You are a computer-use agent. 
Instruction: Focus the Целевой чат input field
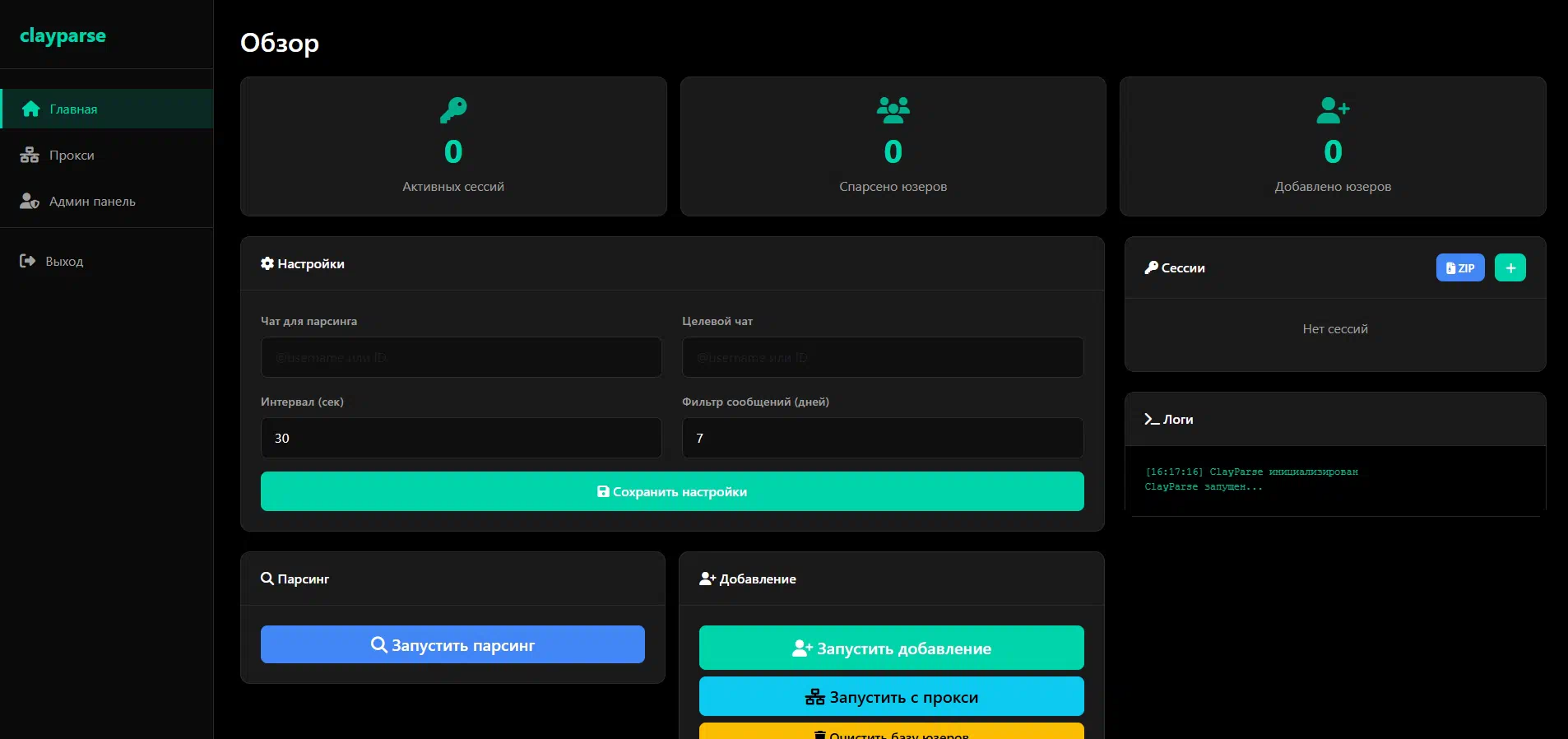point(882,357)
